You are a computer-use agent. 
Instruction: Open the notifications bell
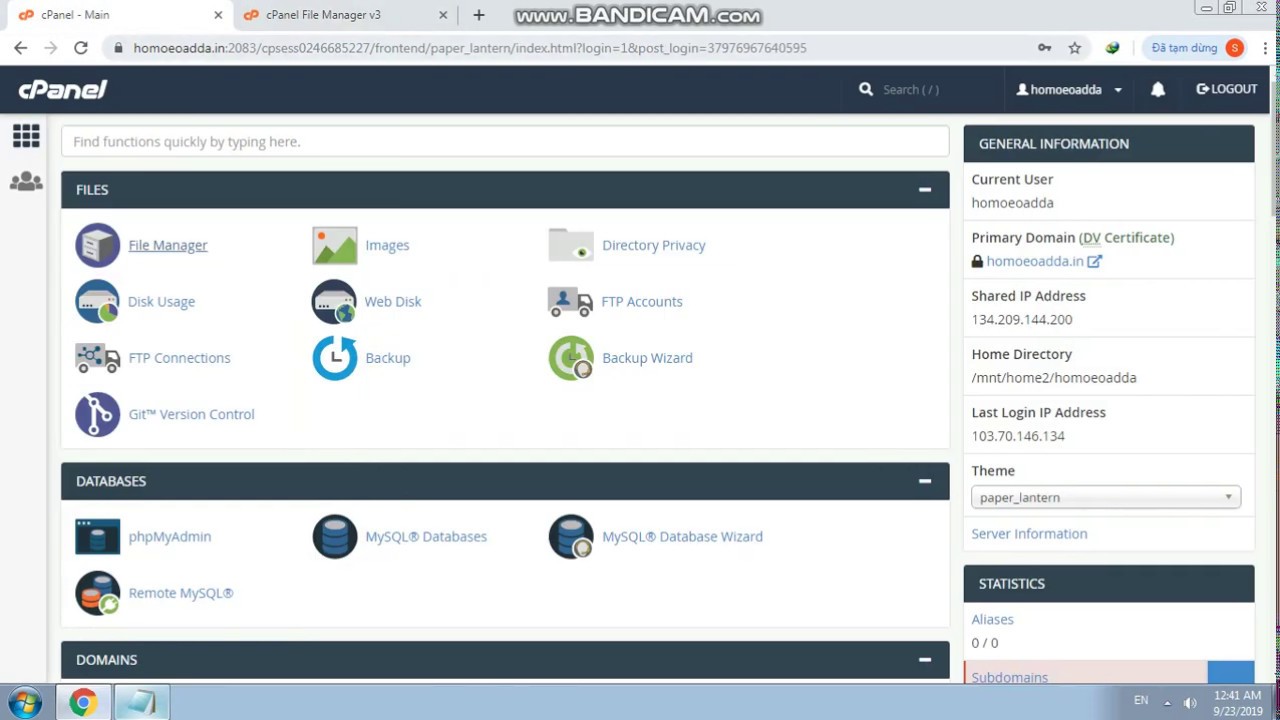(1158, 89)
